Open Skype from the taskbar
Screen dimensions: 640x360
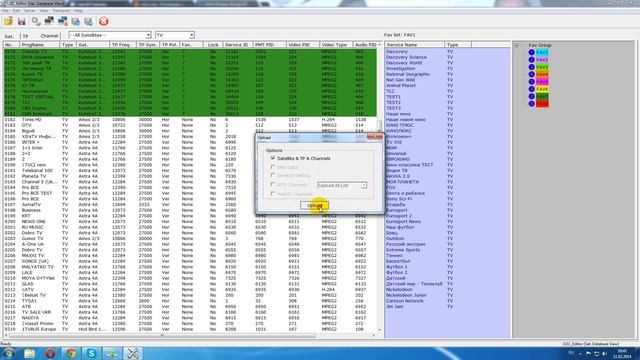(91, 353)
